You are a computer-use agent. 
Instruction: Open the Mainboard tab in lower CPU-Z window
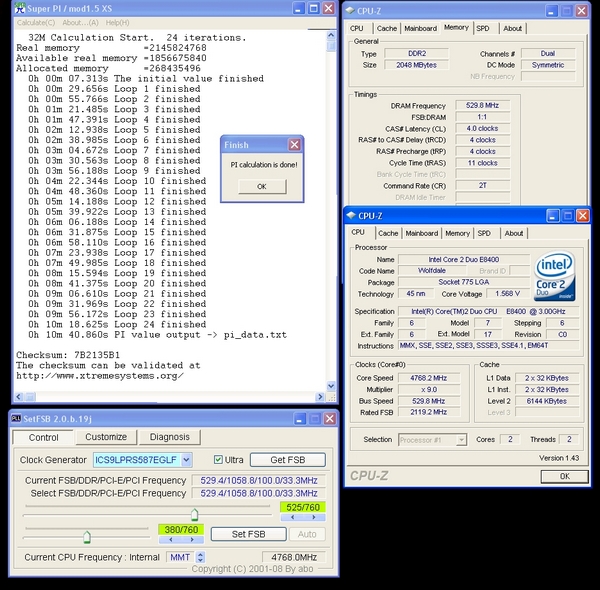(422, 233)
